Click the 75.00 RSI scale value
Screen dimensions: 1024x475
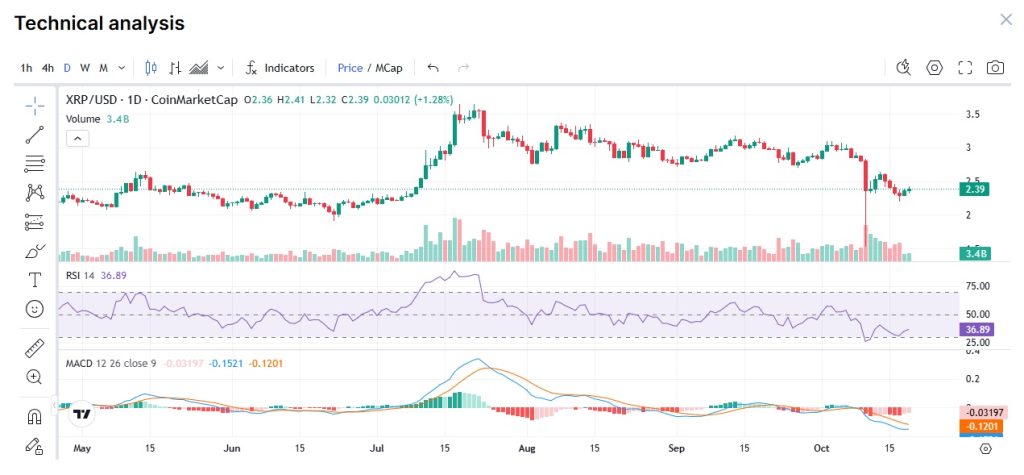978,286
